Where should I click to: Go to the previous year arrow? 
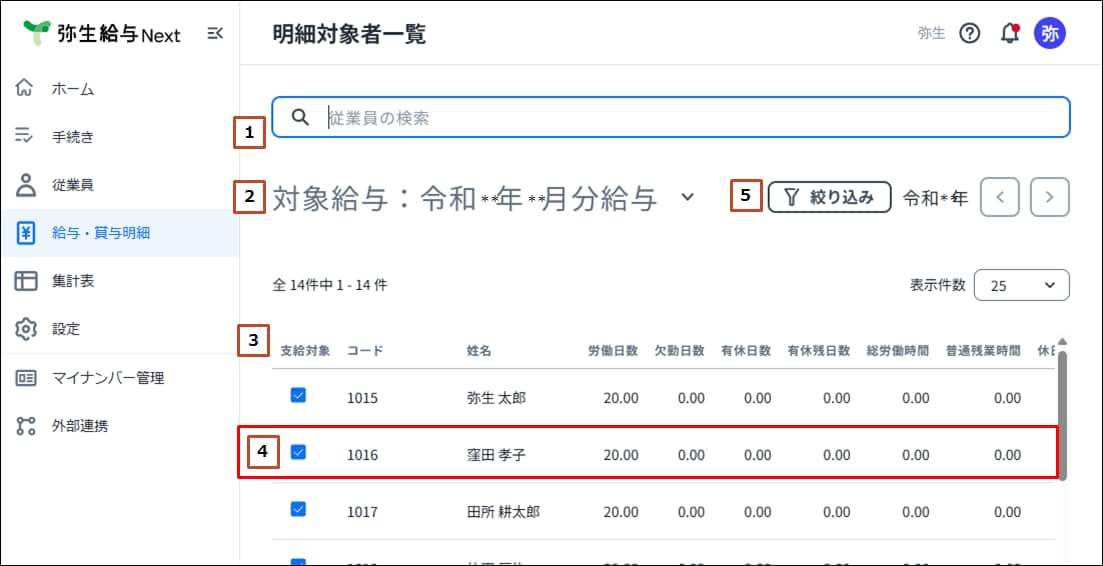tap(999, 198)
